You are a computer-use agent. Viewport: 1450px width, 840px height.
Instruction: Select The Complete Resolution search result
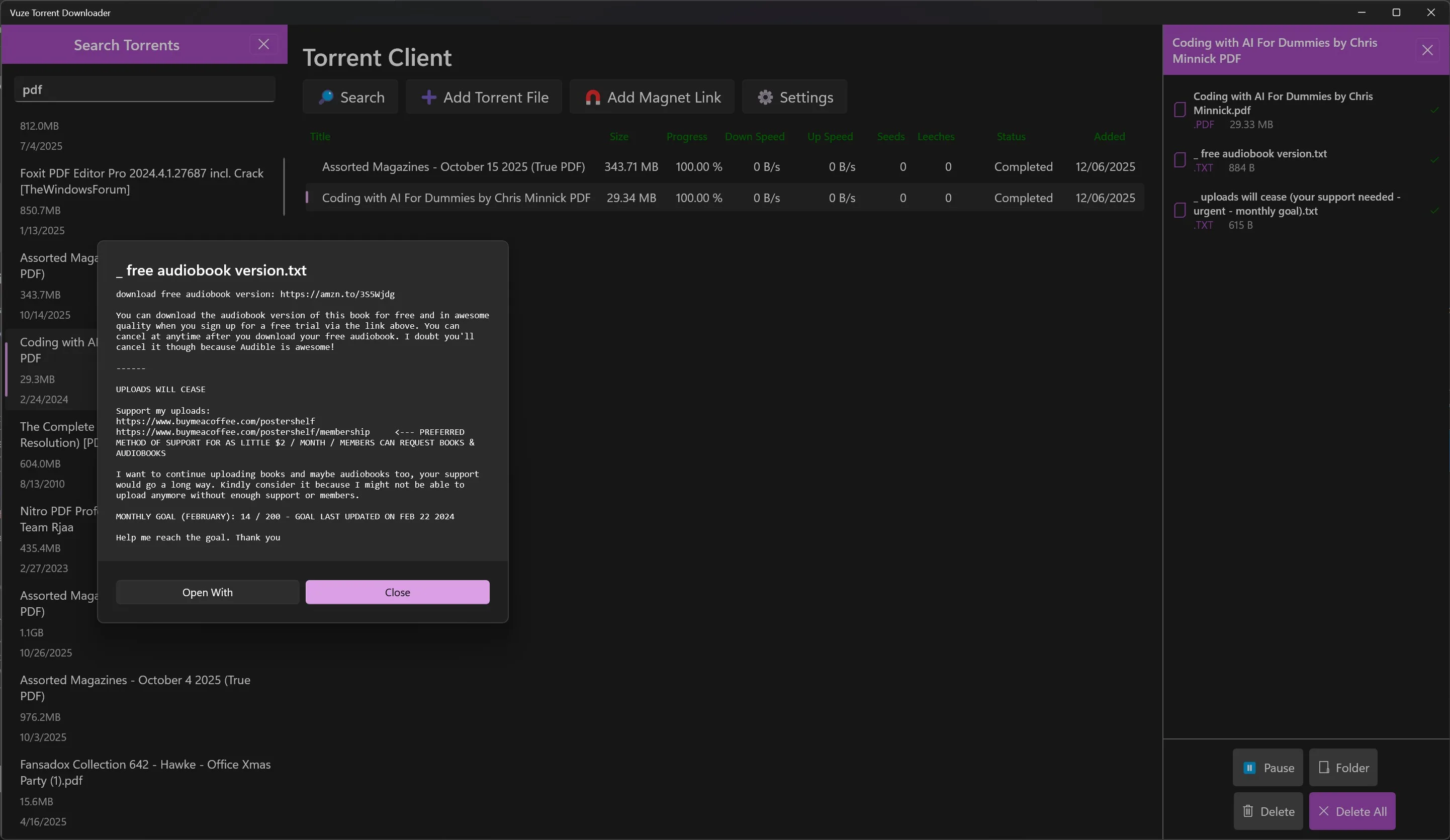[x=52, y=454]
